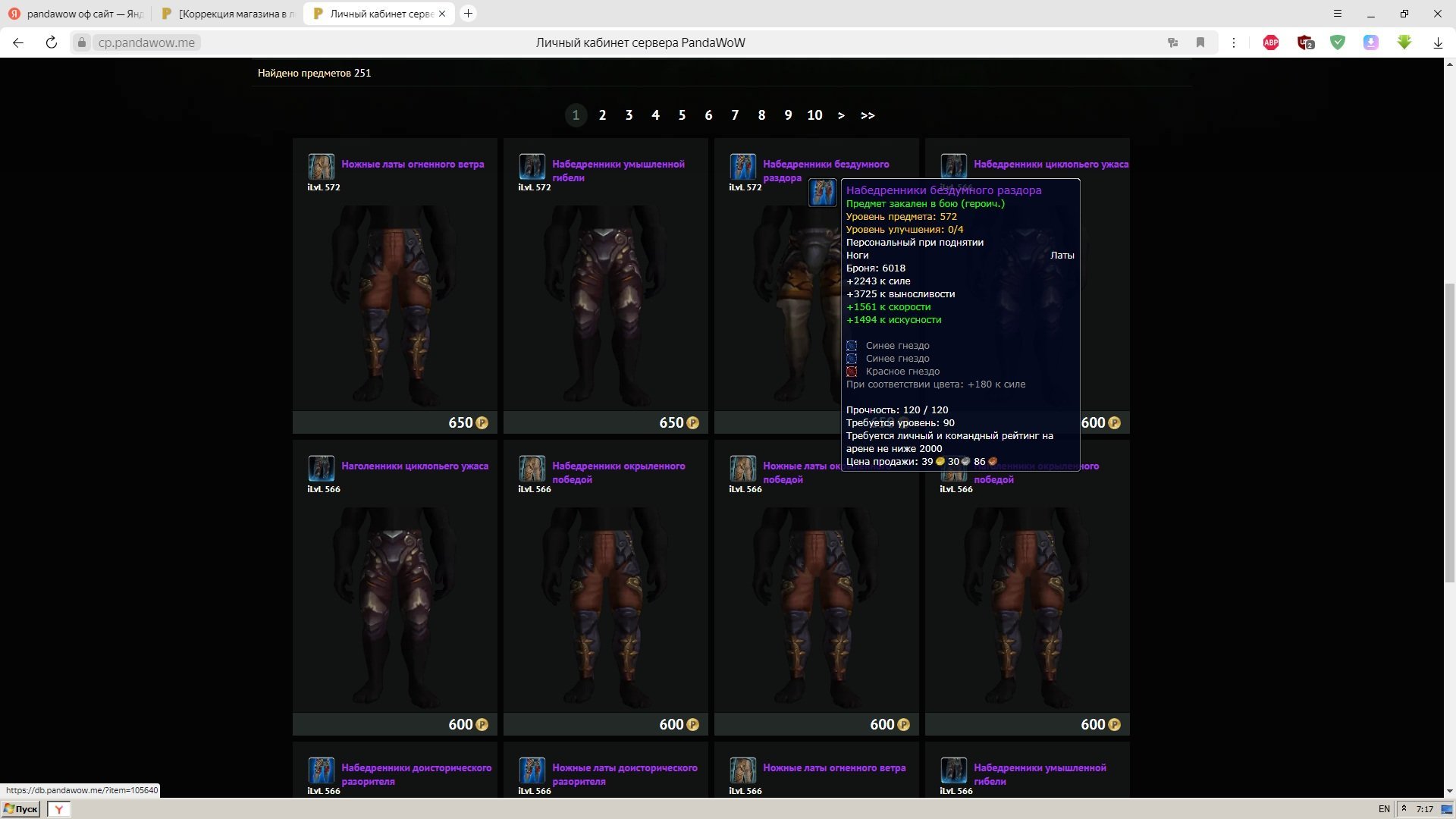This screenshot has width=1456, height=819.
Task: Click the Yandex browser taskbar icon
Action: [59, 809]
